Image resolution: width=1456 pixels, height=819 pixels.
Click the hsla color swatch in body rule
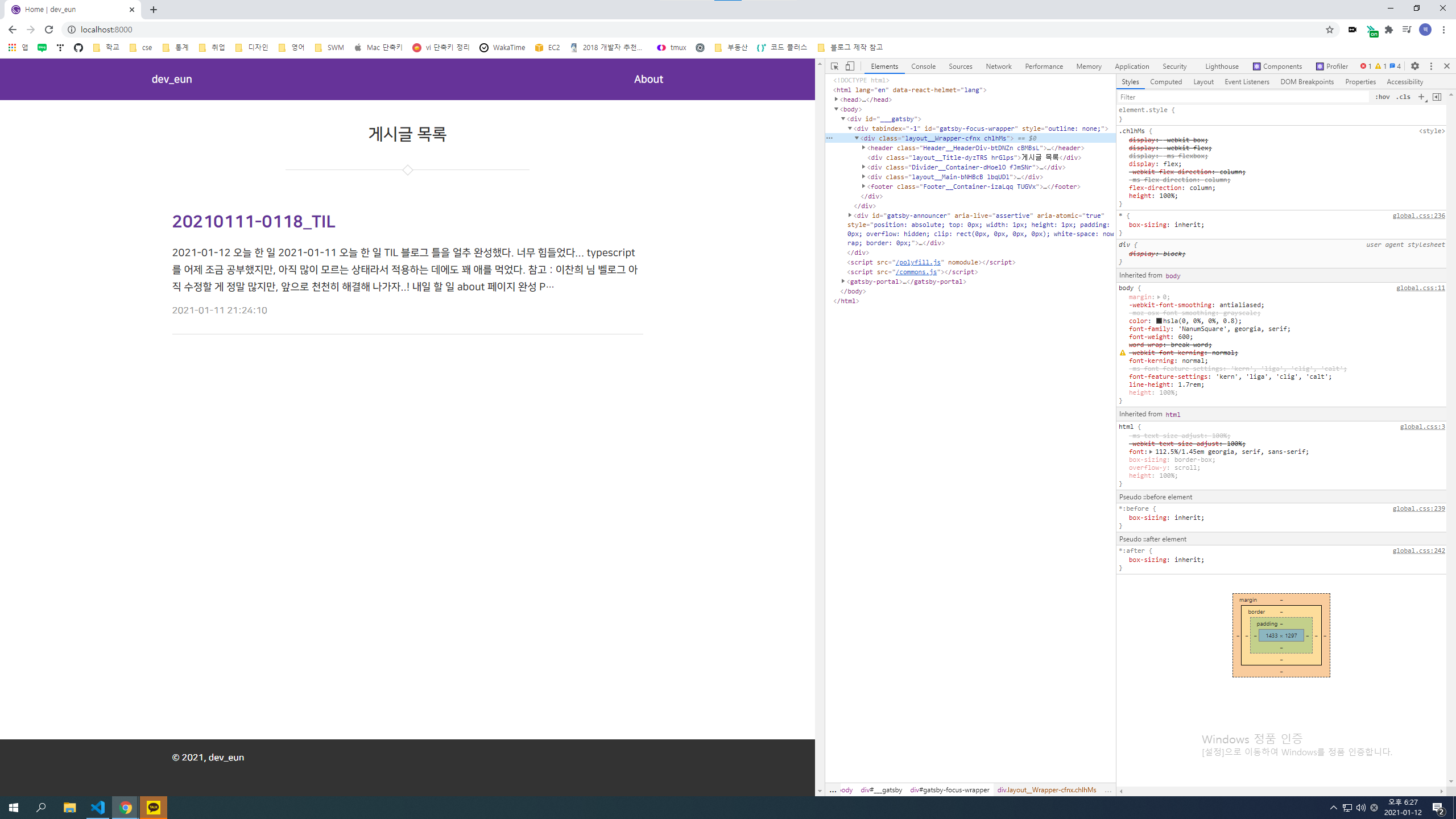click(1159, 321)
